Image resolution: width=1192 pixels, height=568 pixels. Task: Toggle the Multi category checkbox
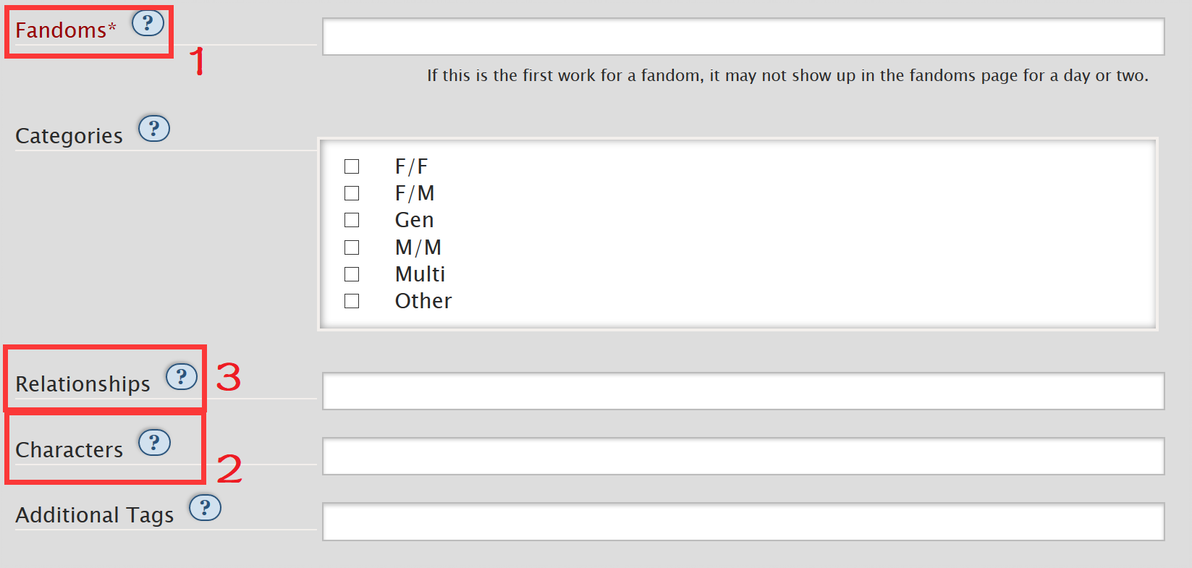pos(352,274)
